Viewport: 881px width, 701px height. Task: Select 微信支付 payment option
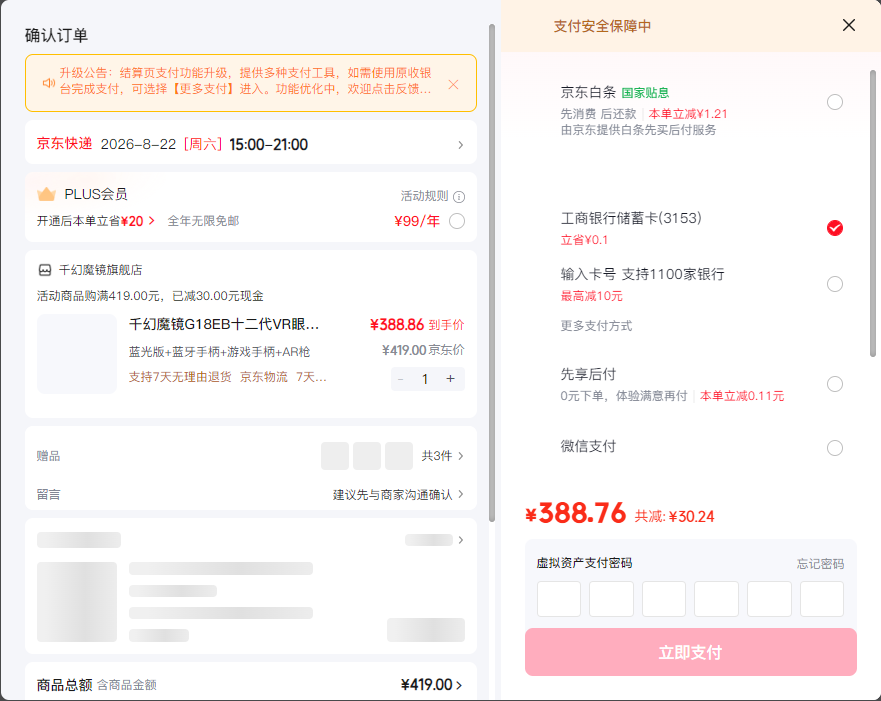834,448
